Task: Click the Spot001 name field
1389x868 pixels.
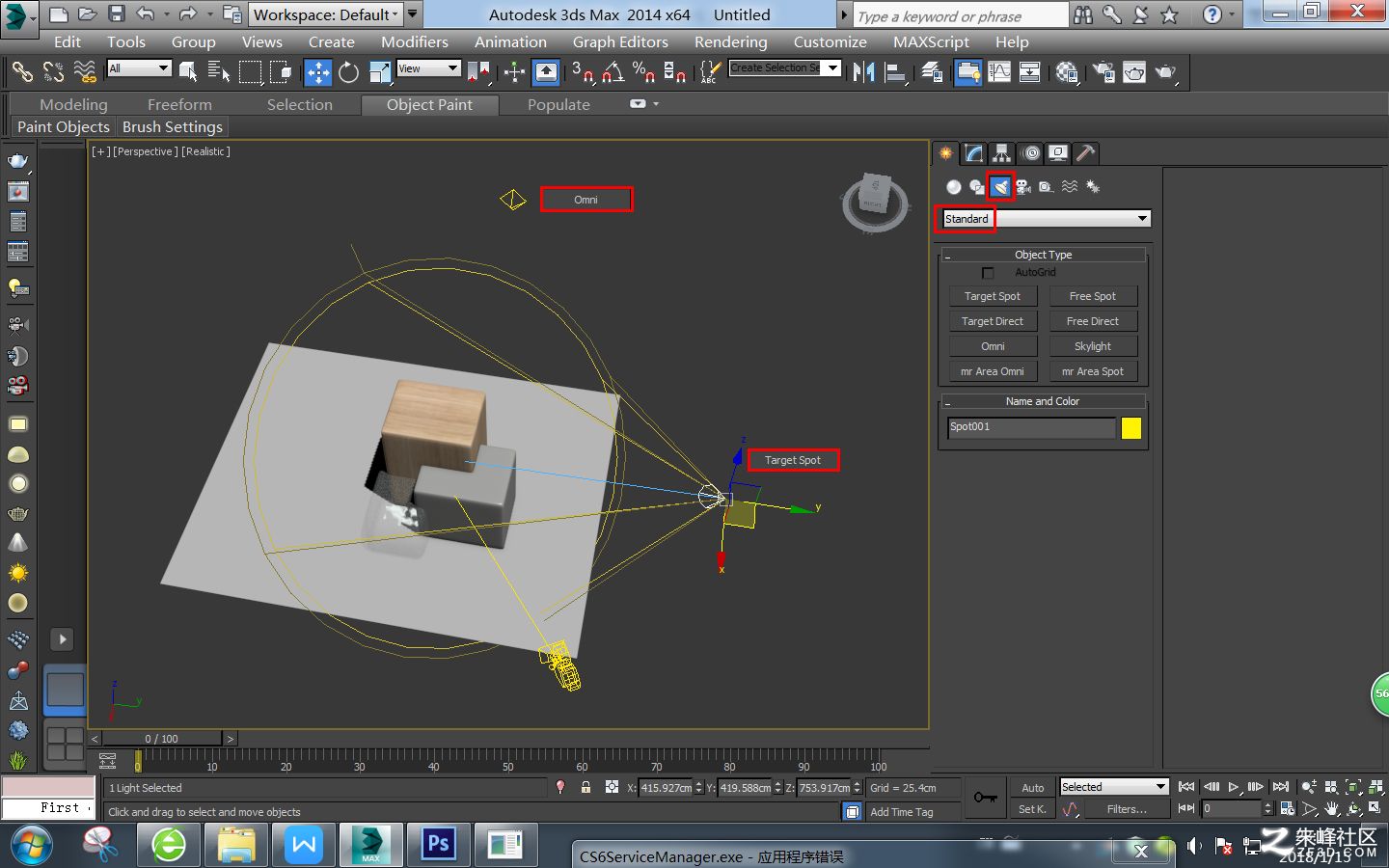Action: [x=1030, y=427]
